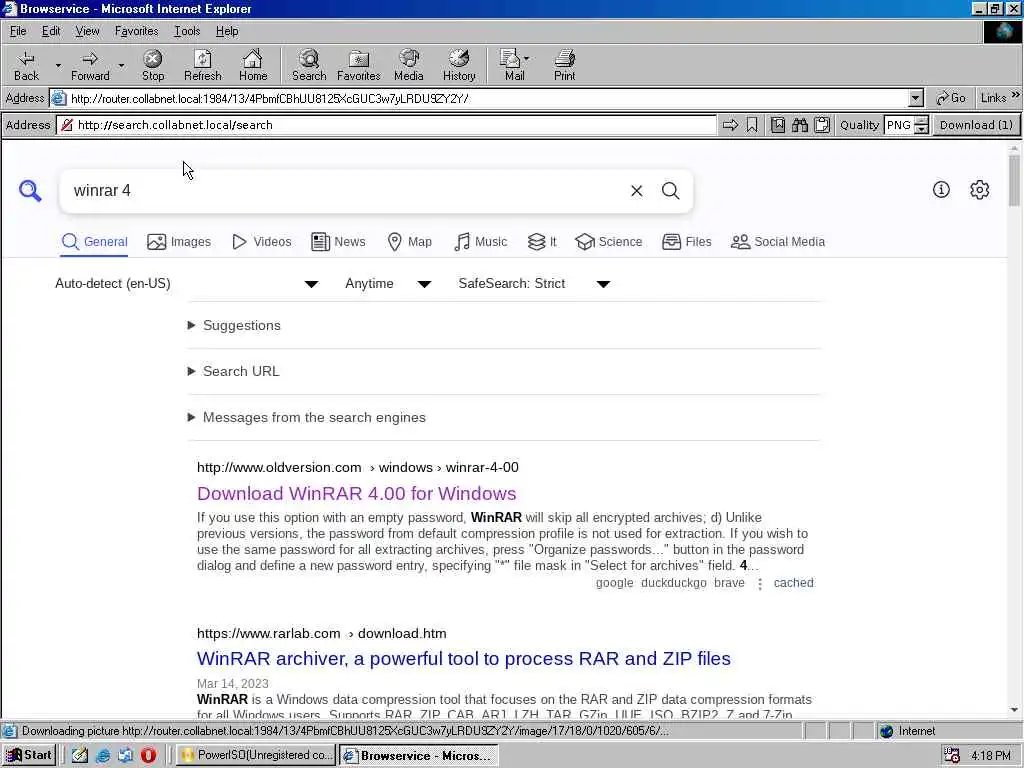1024x768 pixels.
Task: Open the IE address bar dropdown
Action: 916,99
